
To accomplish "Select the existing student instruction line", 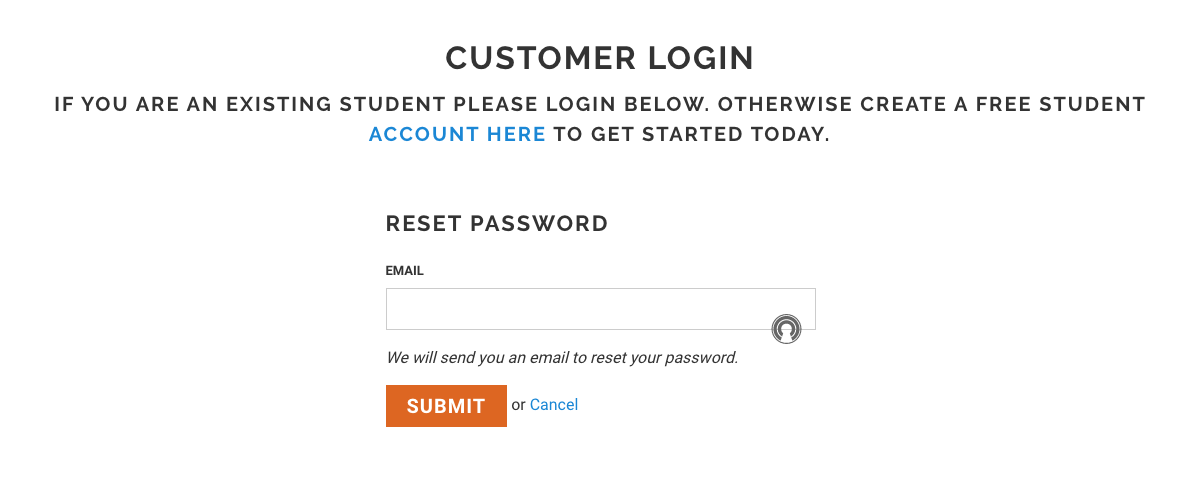I will tap(600, 104).
